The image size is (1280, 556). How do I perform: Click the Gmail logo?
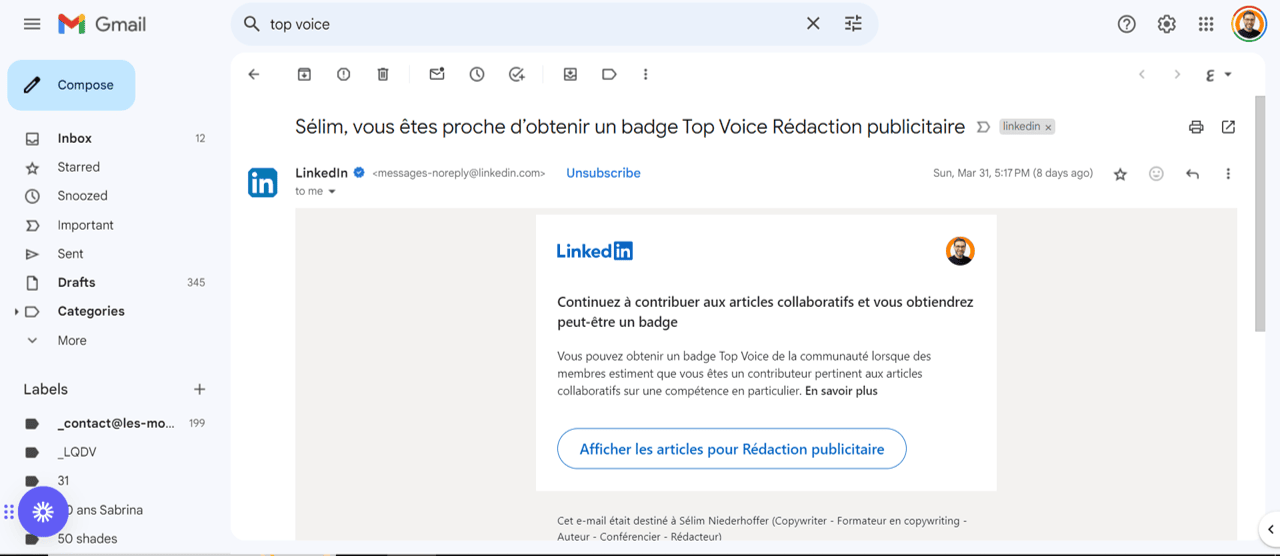tap(101, 24)
